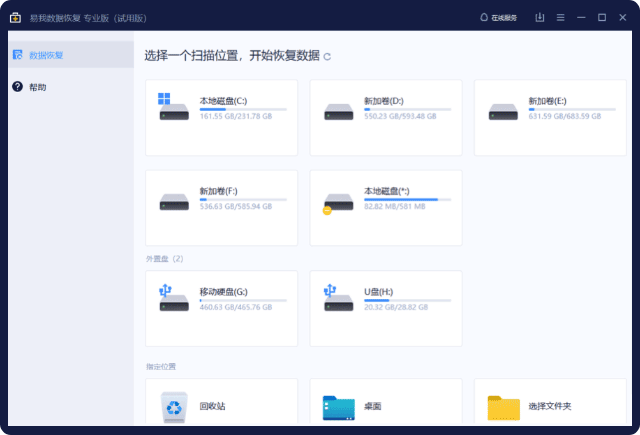Click the import/download icon in the title bar
Viewport: 640px width, 435px height.
click(540, 18)
